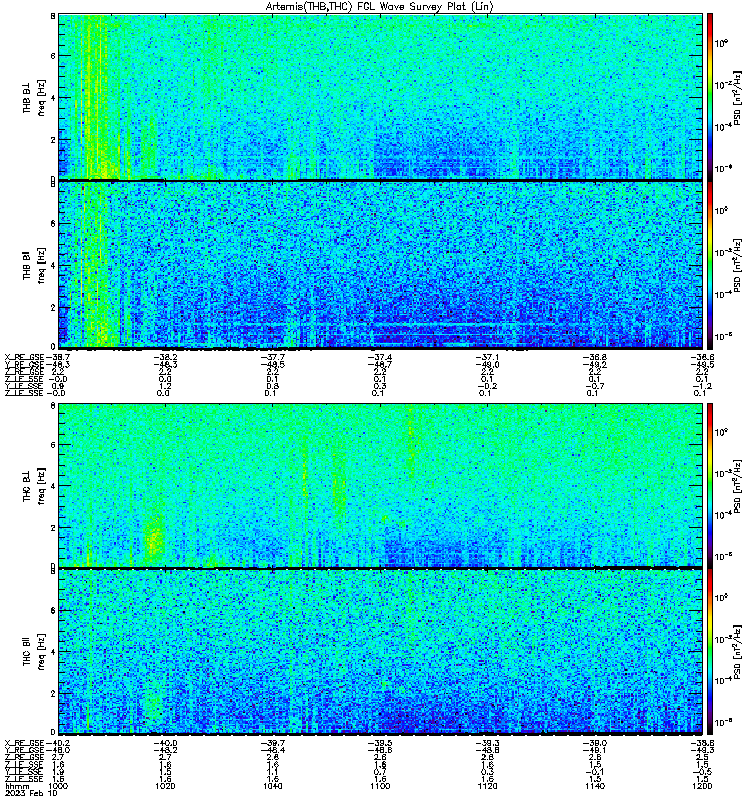
Task: Click the 'hhmm' time axis label
Action: (17, 786)
